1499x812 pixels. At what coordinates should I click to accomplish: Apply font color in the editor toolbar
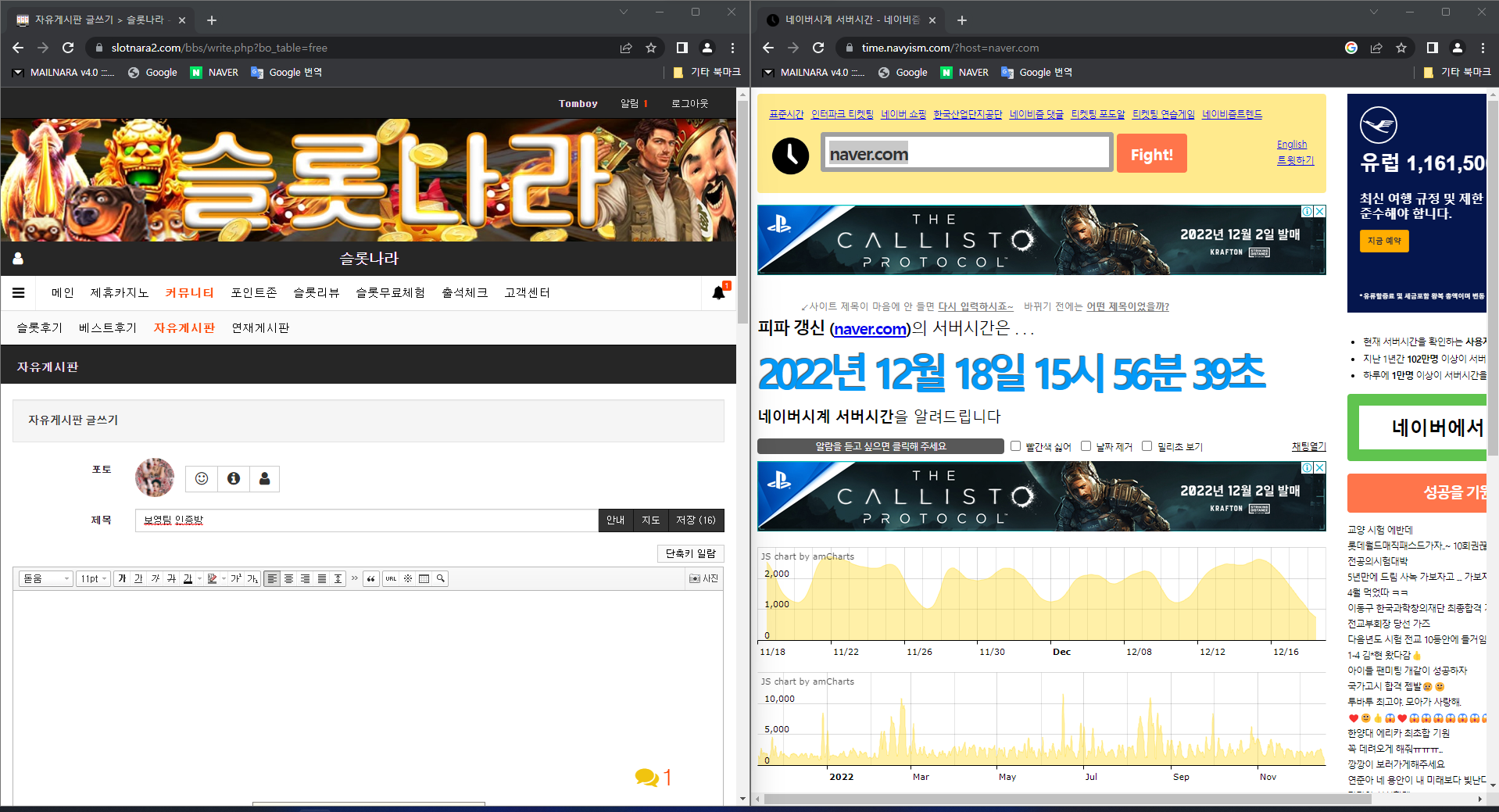click(x=188, y=578)
